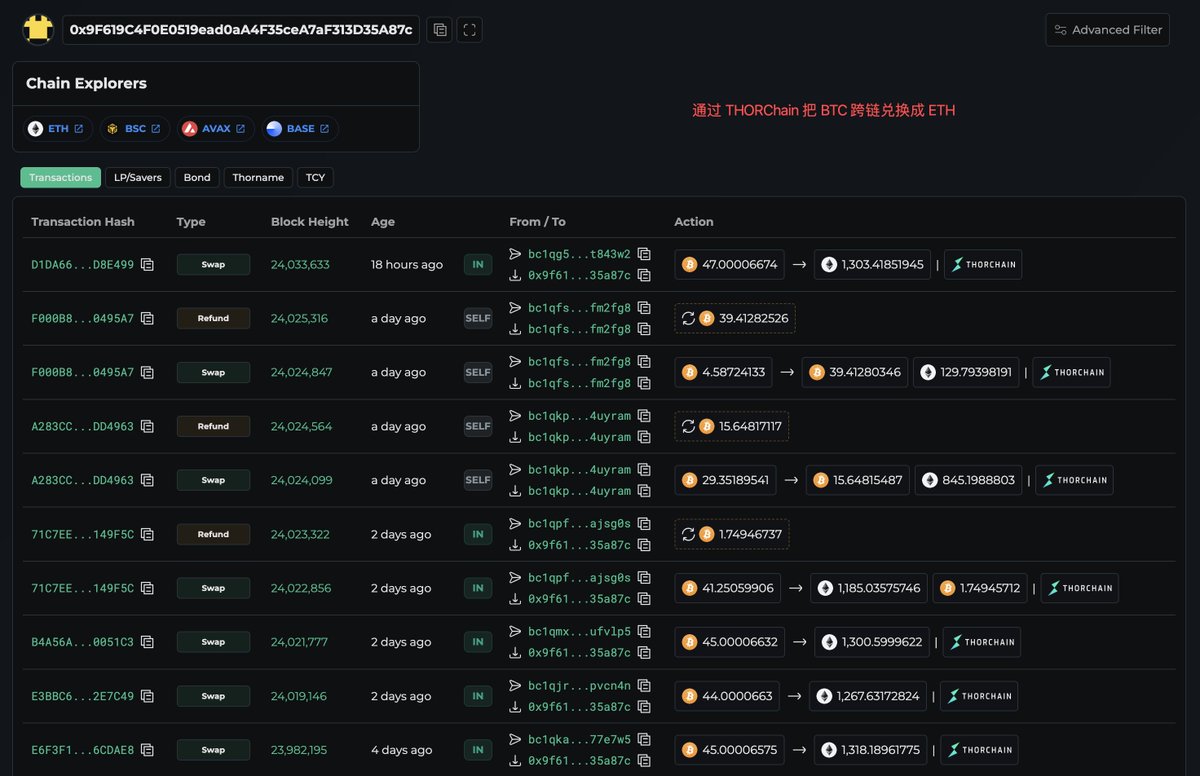
Task: Switch to the Bond tab
Action: click(x=197, y=177)
